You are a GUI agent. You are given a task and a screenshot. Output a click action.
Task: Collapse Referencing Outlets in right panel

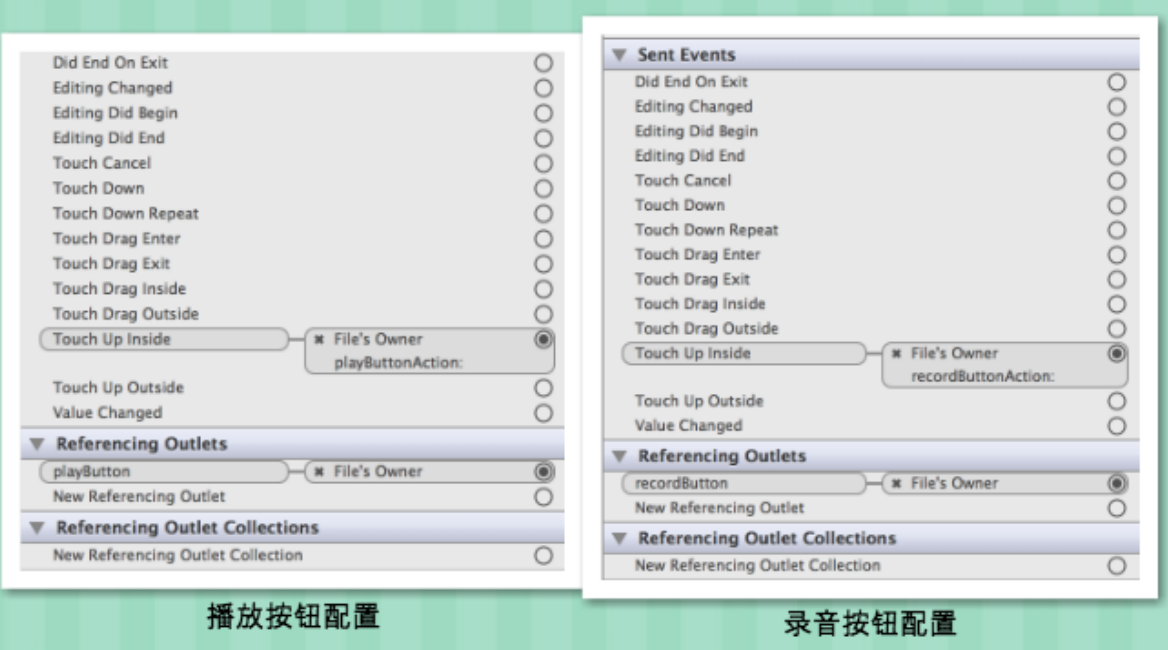pyautogui.click(x=618, y=456)
